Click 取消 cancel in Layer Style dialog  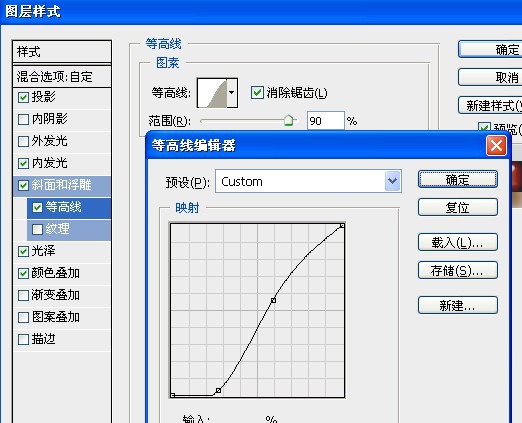coord(490,77)
